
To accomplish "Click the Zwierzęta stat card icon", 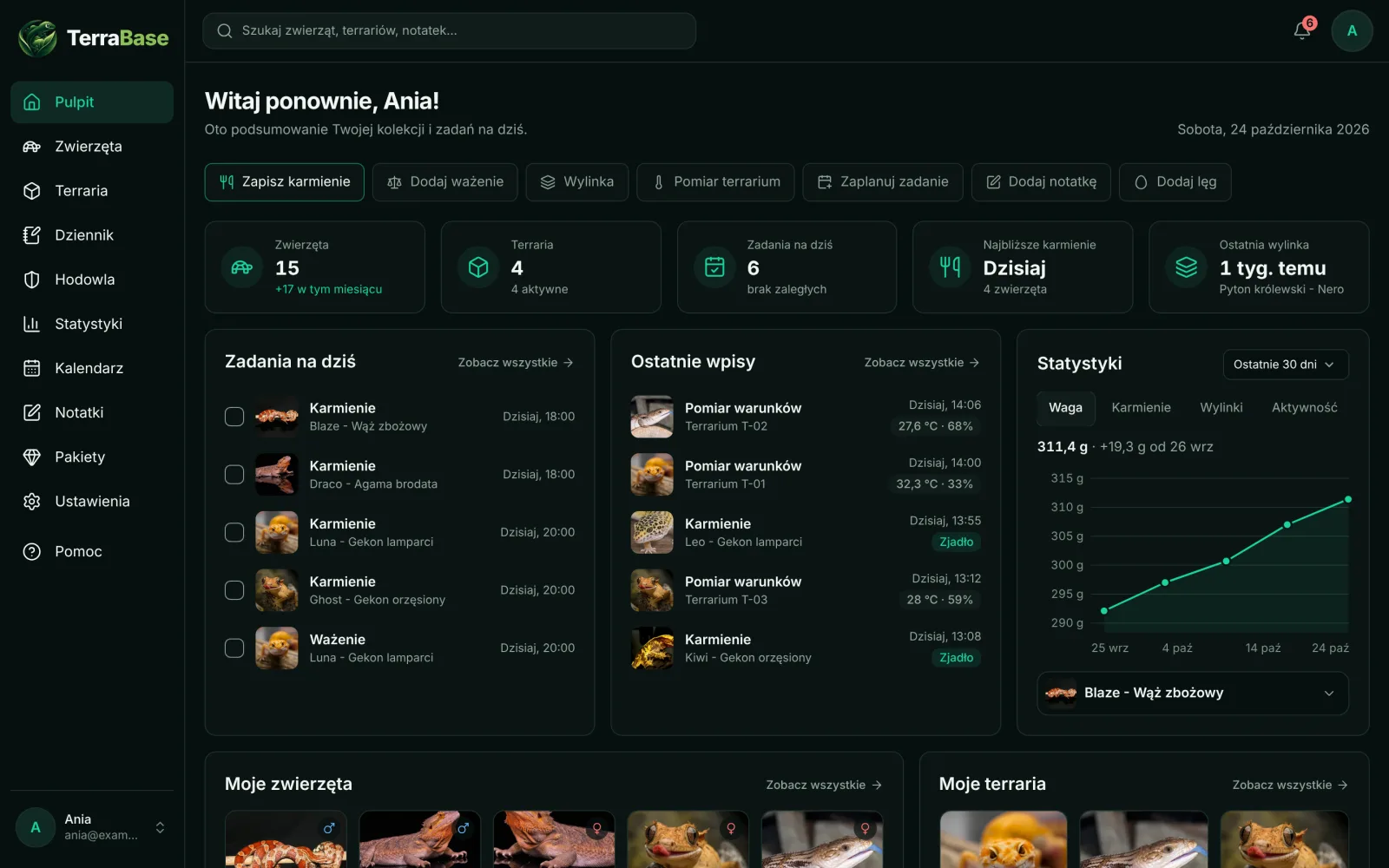I will 242,267.
